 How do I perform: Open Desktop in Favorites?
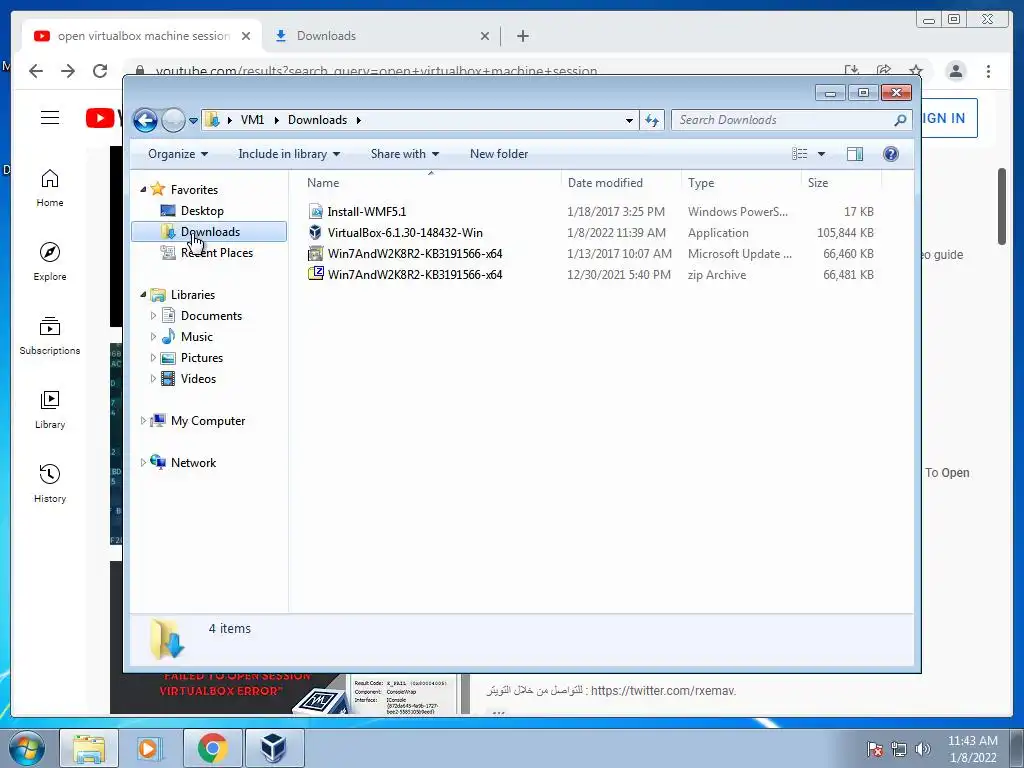[x=202, y=211]
